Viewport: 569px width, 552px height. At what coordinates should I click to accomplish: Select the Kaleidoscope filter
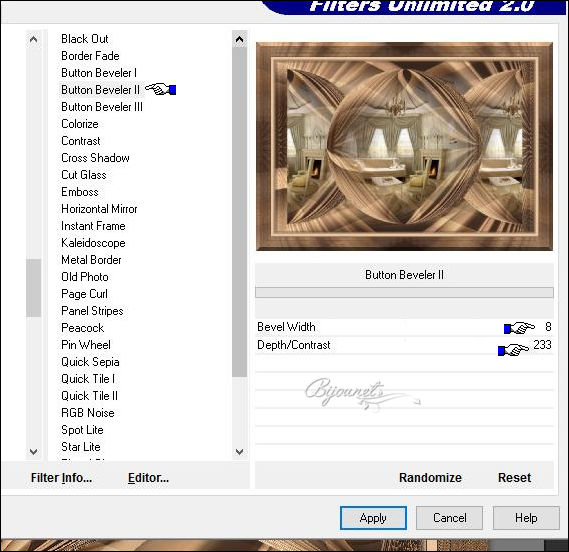93,243
